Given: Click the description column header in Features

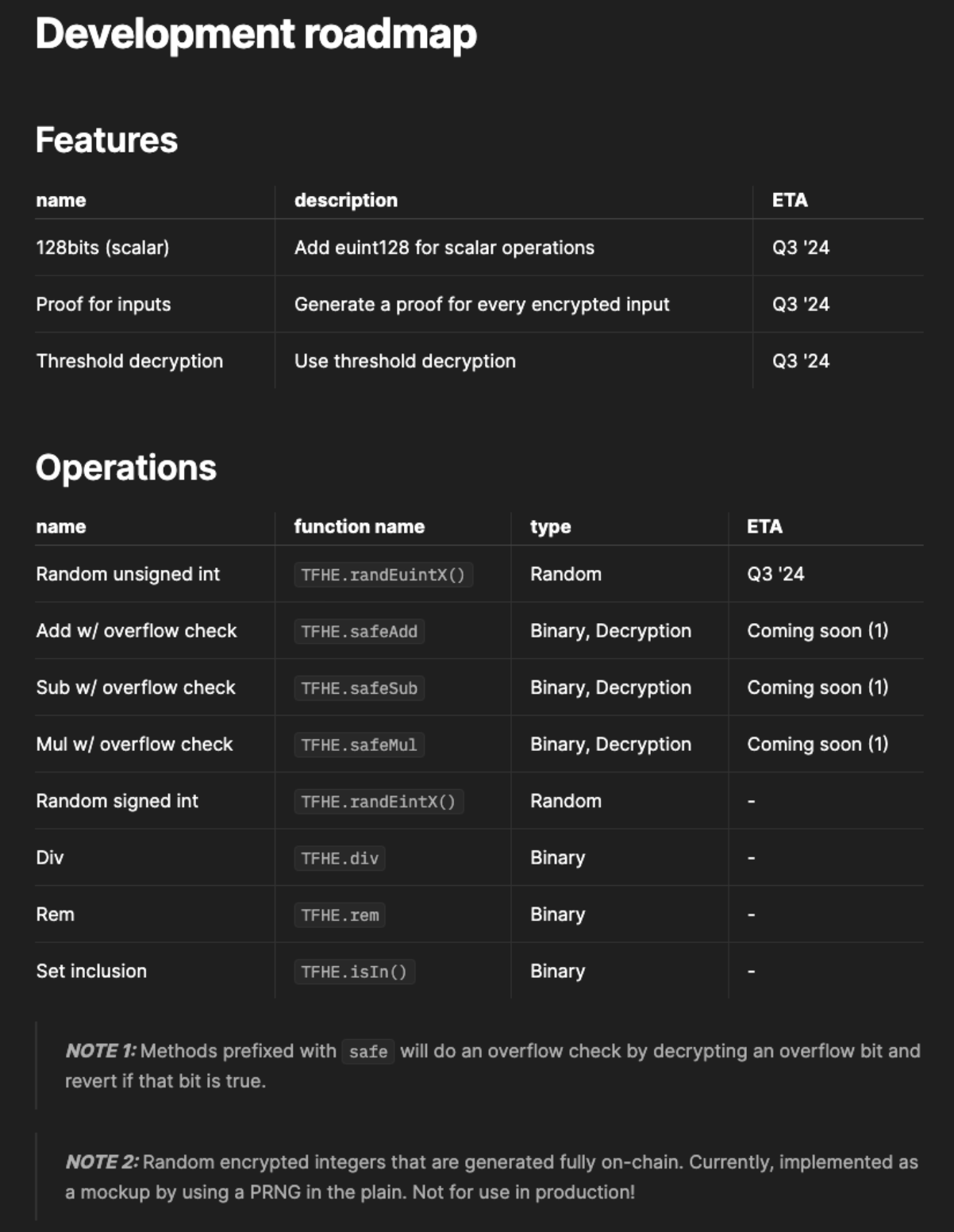Looking at the screenshot, I should (x=345, y=200).
